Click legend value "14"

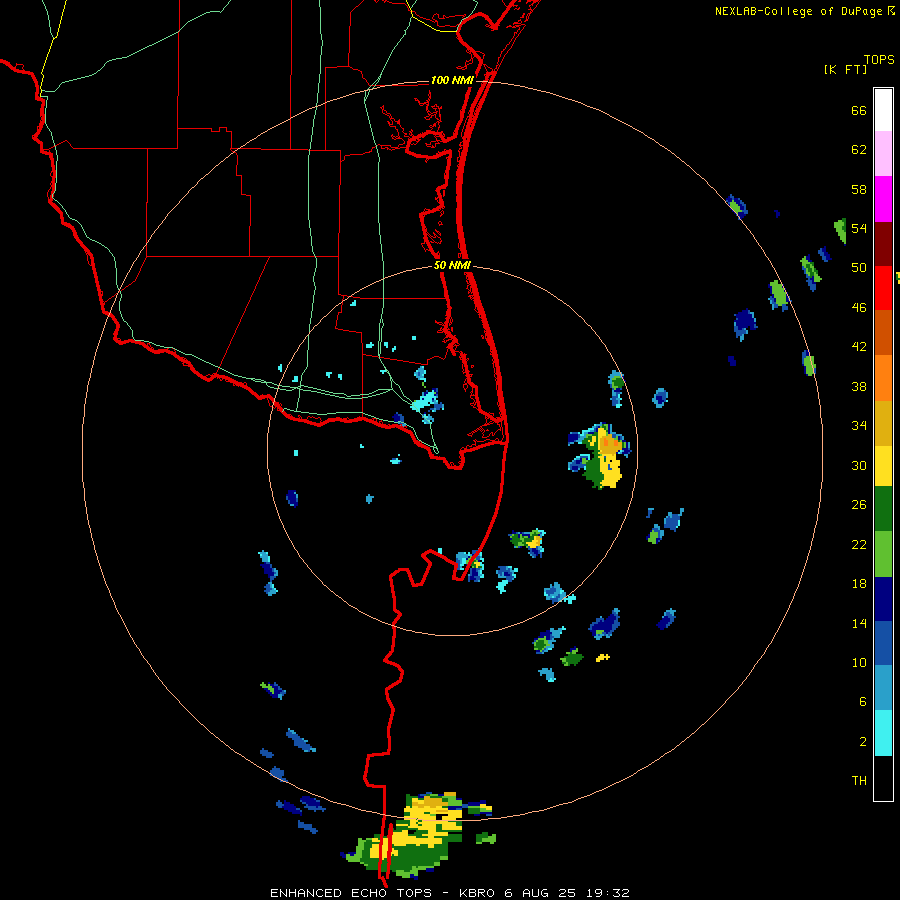click(859, 623)
